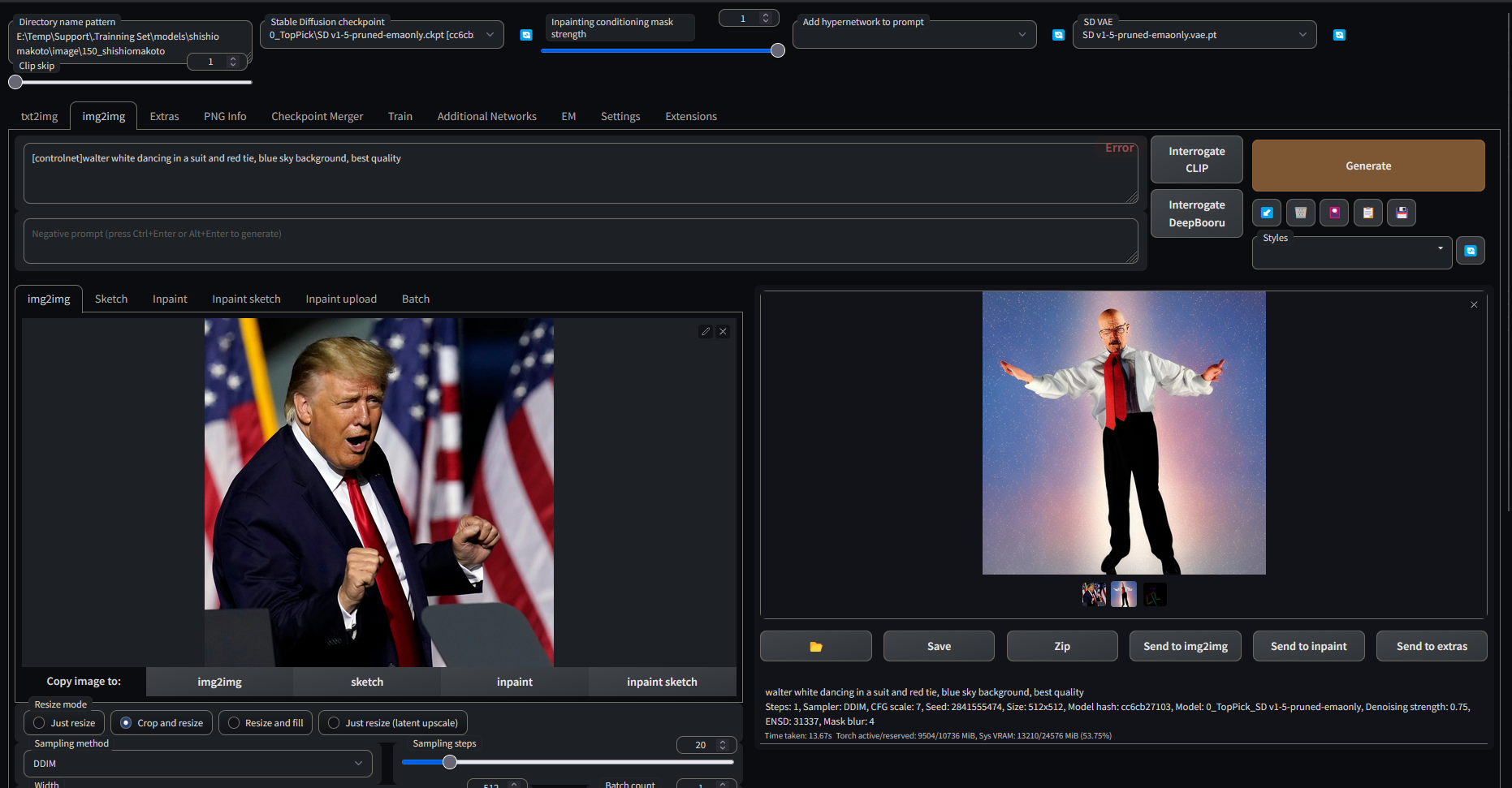Viewport: 1512px width, 788px height.
Task: Open the EM tab
Action: tap(568, 116)
